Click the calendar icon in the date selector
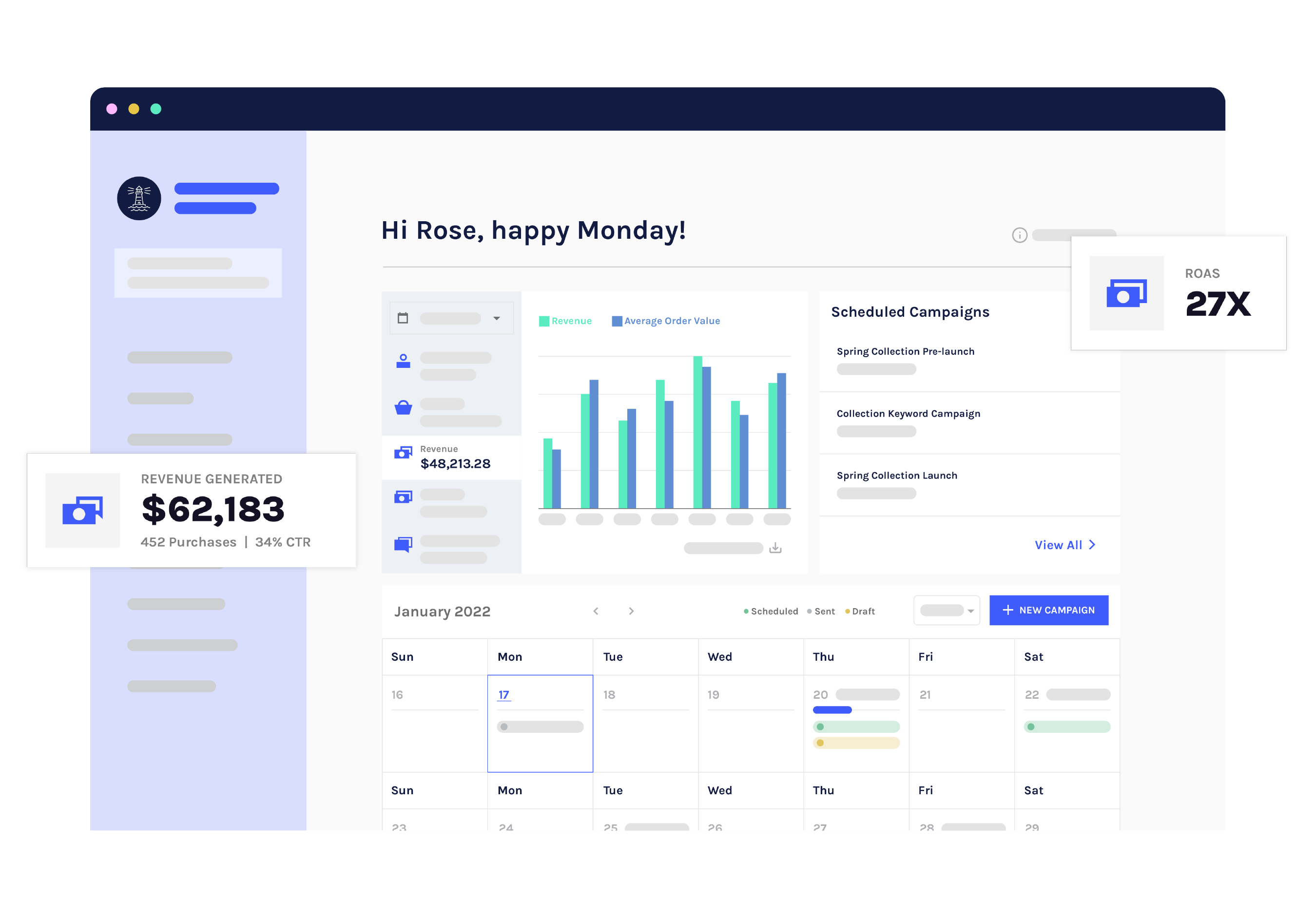 tap(403, 318)
